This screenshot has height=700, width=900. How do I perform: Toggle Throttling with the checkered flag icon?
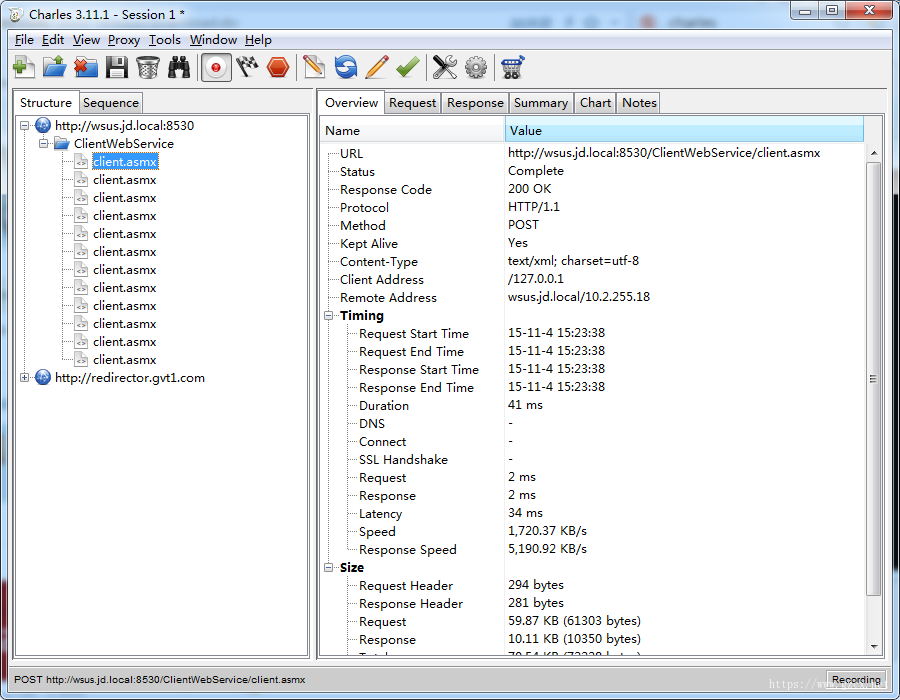pos(247,67)
